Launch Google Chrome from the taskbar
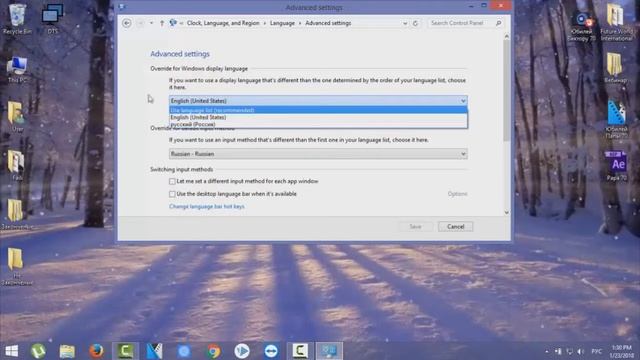Image resolution: width=640 pixels, height=360 pixels. (x=213, y=351)
